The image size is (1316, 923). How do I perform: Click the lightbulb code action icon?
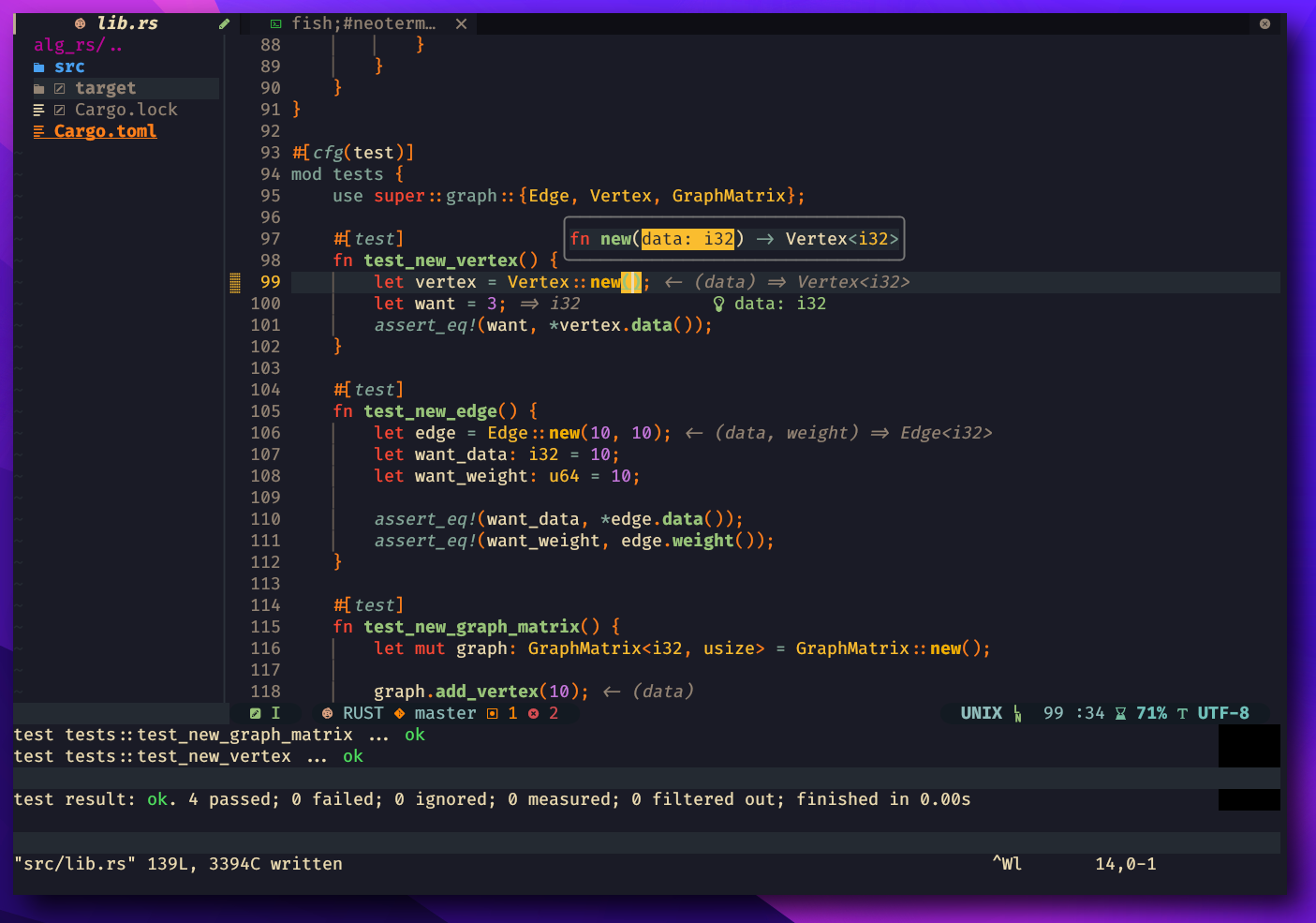tap(718, 304)
